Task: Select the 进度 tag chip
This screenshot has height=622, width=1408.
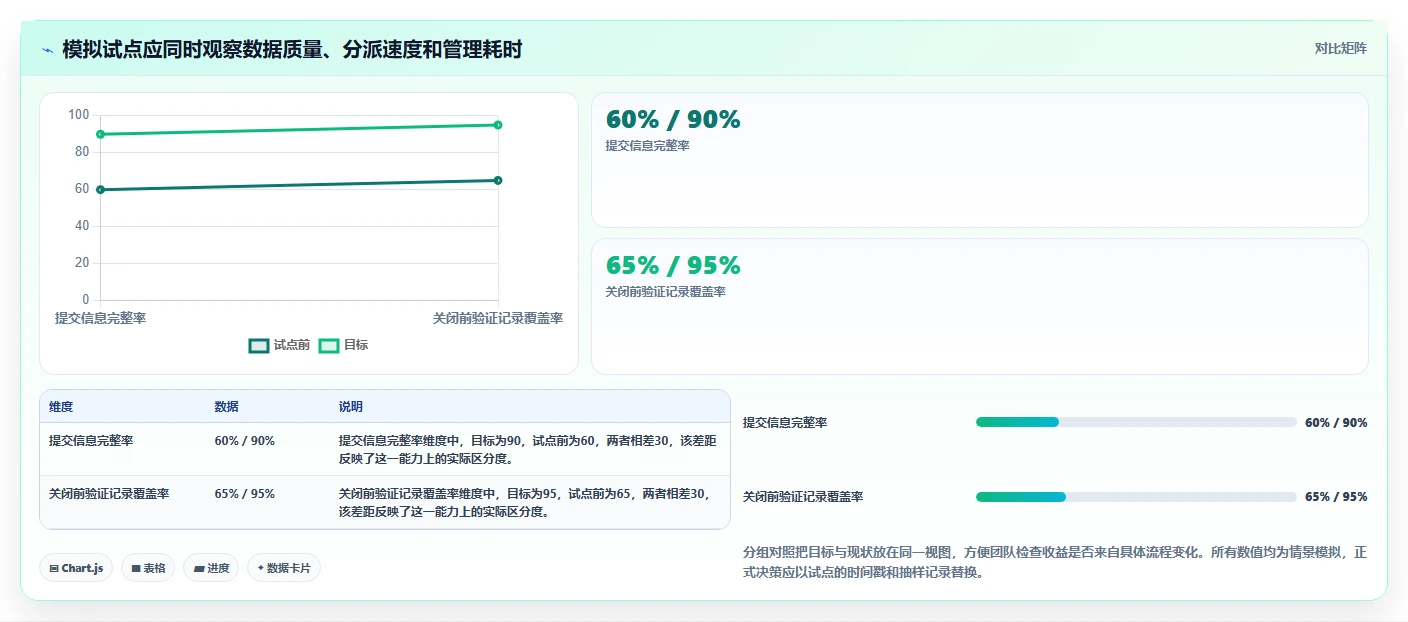Action: (x=211, y=568)
